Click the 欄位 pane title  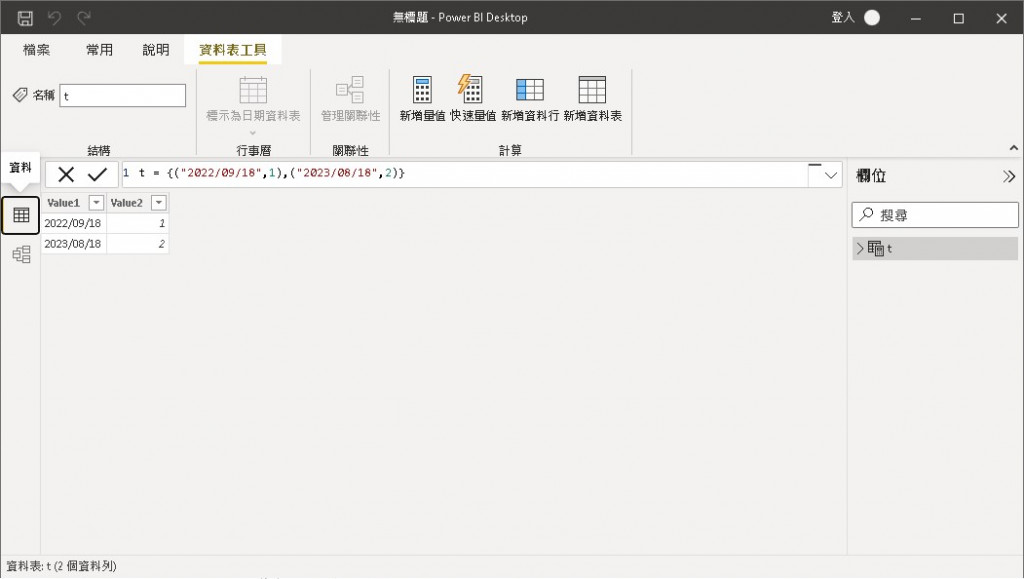tap(871, 176)
